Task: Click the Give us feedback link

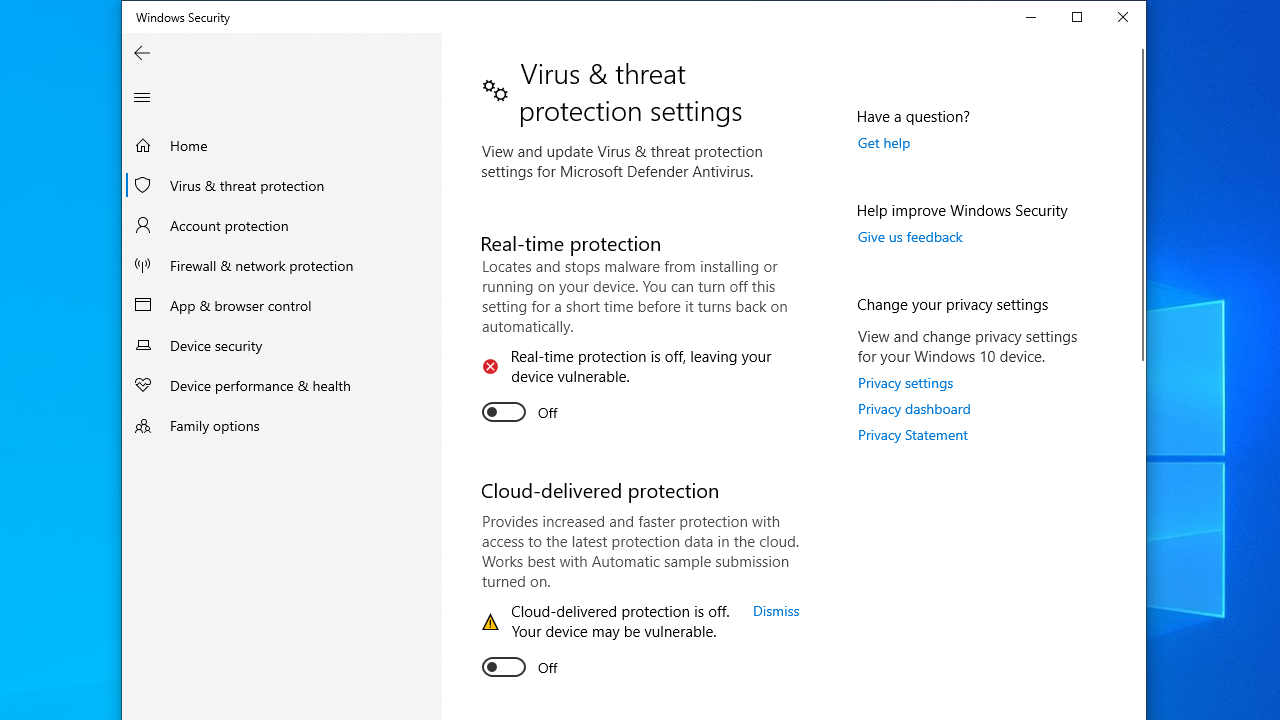Action: (x=910, y=237)
